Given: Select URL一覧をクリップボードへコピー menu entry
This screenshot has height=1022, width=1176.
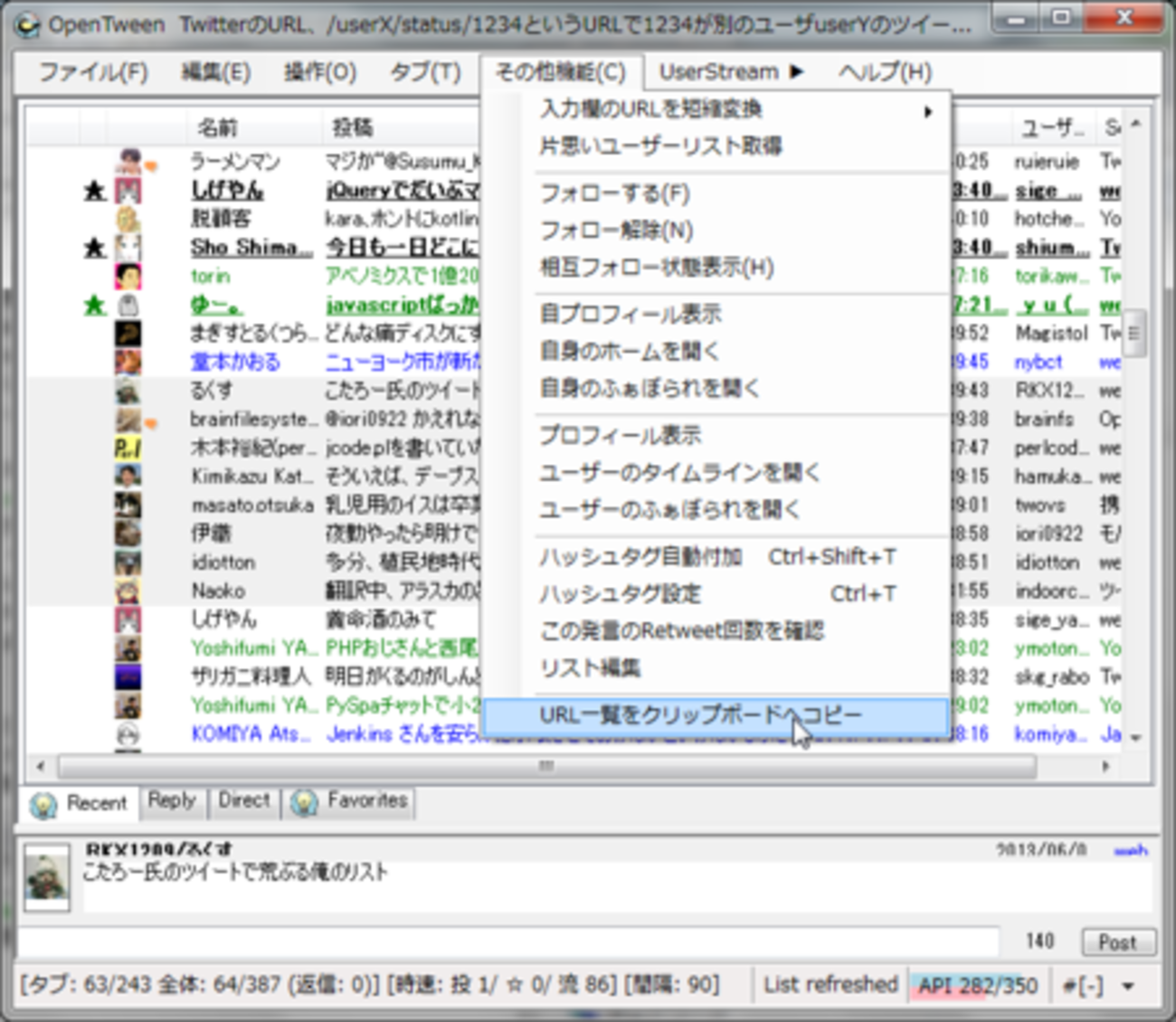Looking at the screenshot, I should (701, 715).
